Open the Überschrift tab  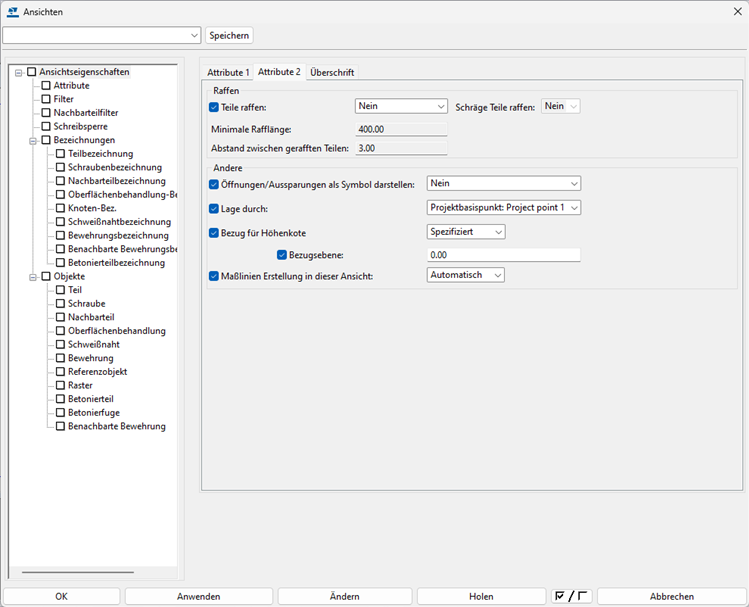(x=332, y=72)
